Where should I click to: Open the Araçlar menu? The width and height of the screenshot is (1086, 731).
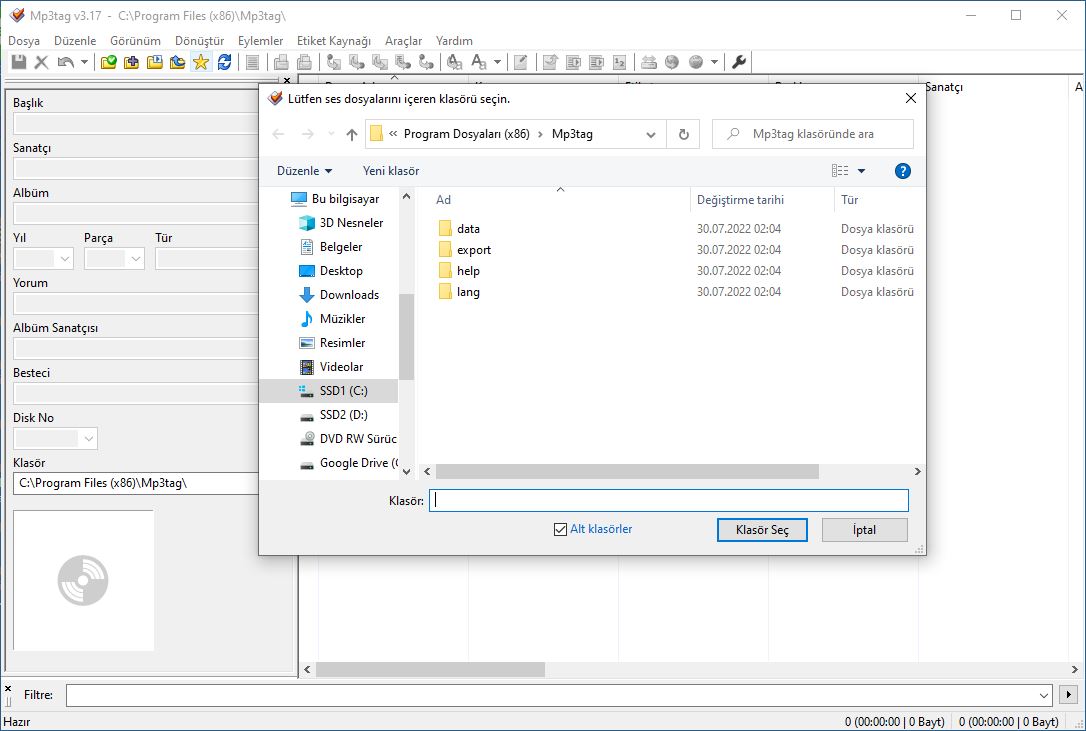pyautogui.click(x=403, y=41)
